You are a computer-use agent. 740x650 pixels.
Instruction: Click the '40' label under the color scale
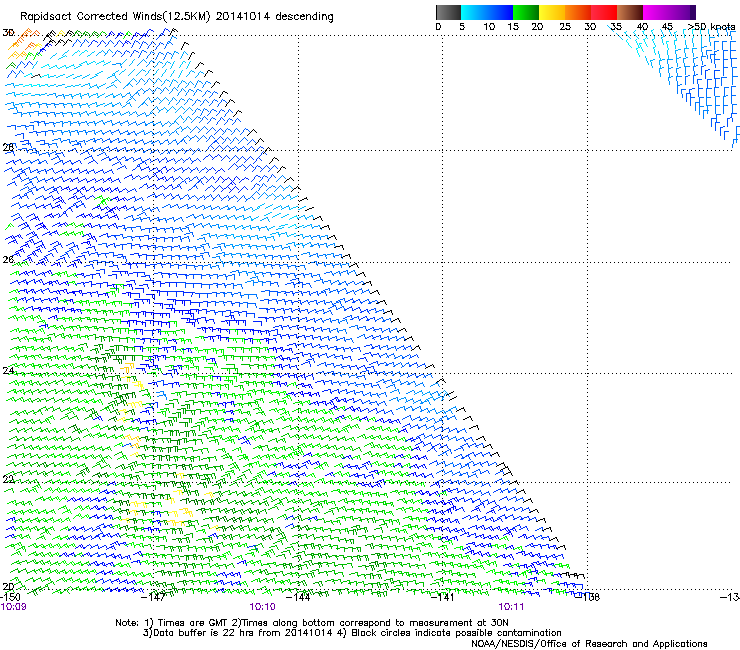[642, 27]
